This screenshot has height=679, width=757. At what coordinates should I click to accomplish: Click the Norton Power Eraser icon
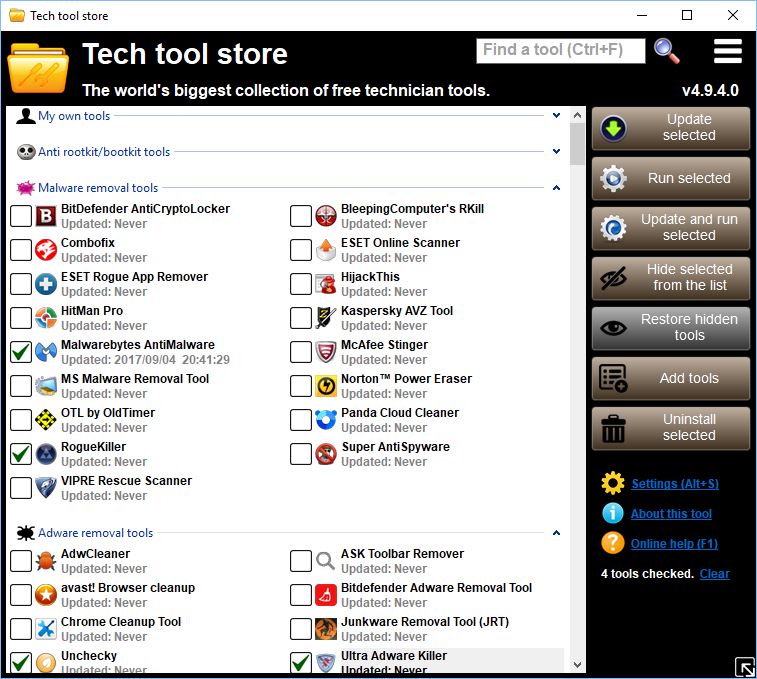(326, 386)
